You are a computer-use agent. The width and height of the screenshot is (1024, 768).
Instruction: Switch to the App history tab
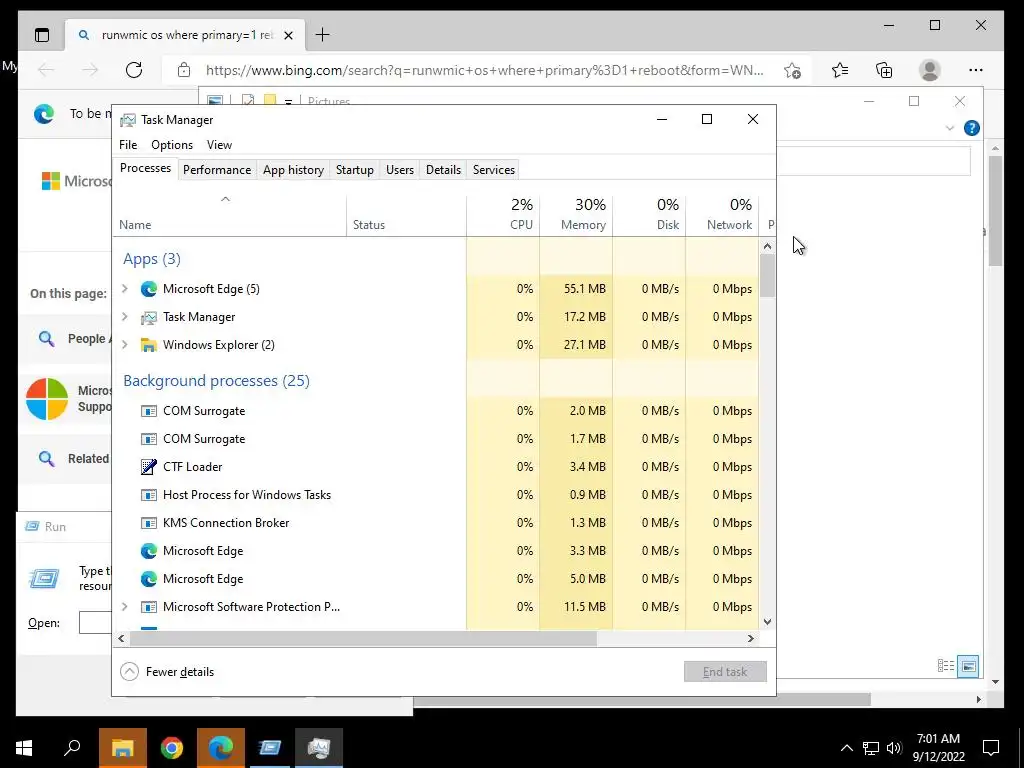pos(293,170)
